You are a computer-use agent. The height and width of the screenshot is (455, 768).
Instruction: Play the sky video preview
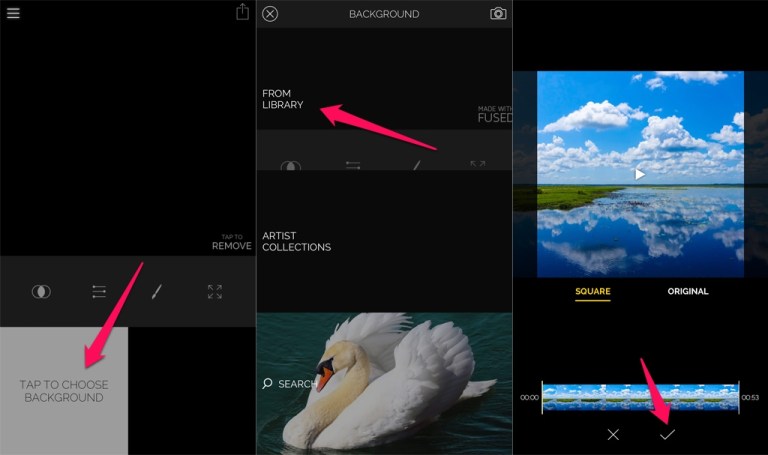640,174
